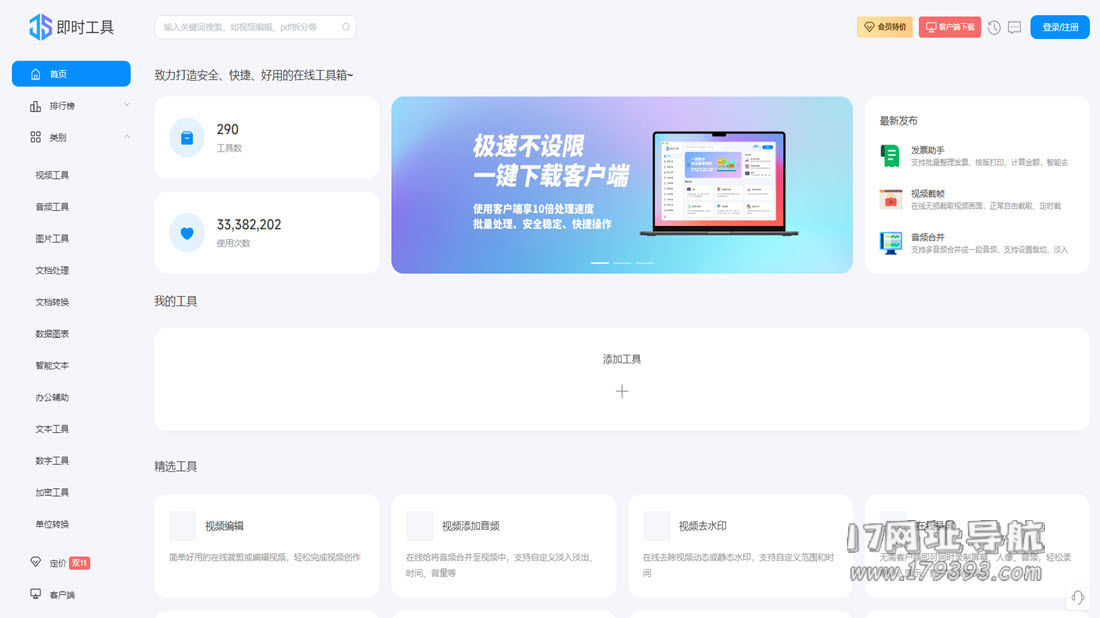The height and width of the screenshot is (618, 1100).
Task: Open 加密工具 category in sidebar
Action: click(x=52, y=493)
